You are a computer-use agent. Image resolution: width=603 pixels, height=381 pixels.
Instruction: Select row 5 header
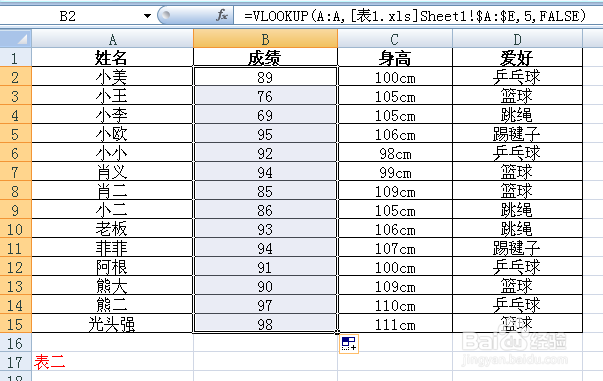(x=15, y=133)
